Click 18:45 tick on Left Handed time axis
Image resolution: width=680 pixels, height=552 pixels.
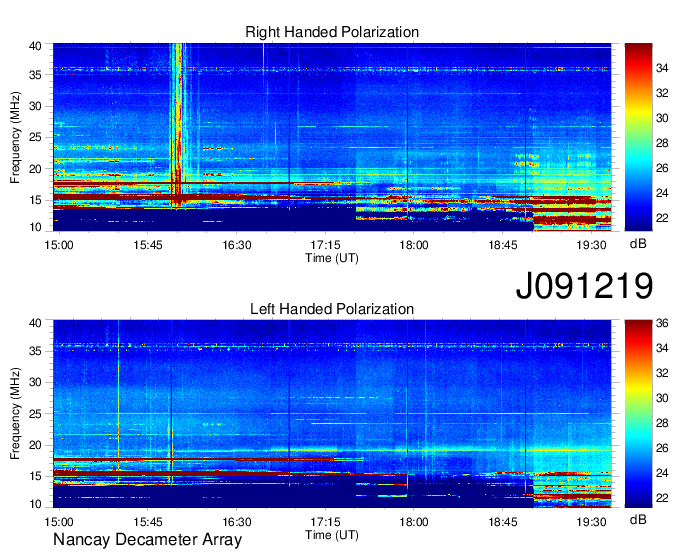[503, 522]
